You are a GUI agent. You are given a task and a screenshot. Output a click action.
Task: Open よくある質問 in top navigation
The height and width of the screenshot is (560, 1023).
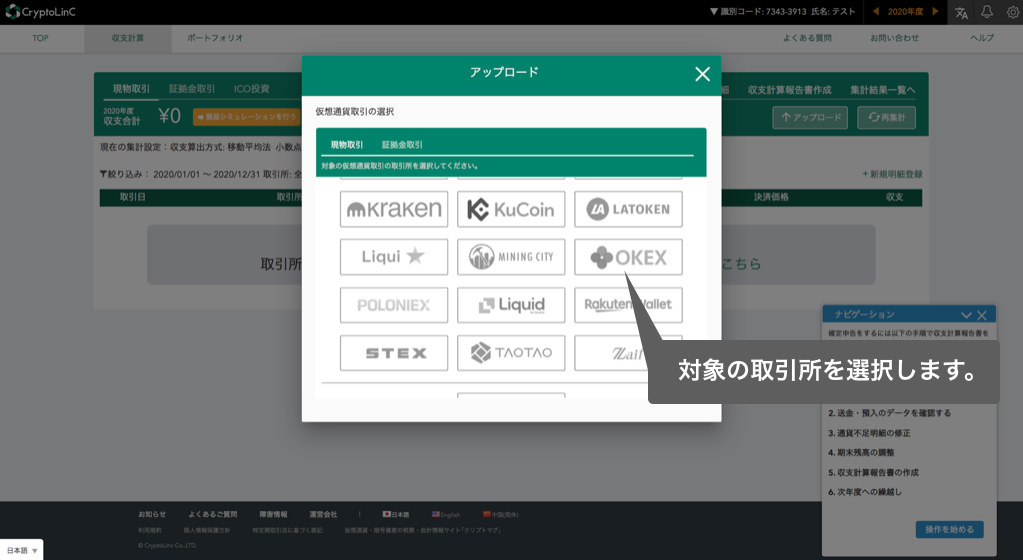point(807,39)
